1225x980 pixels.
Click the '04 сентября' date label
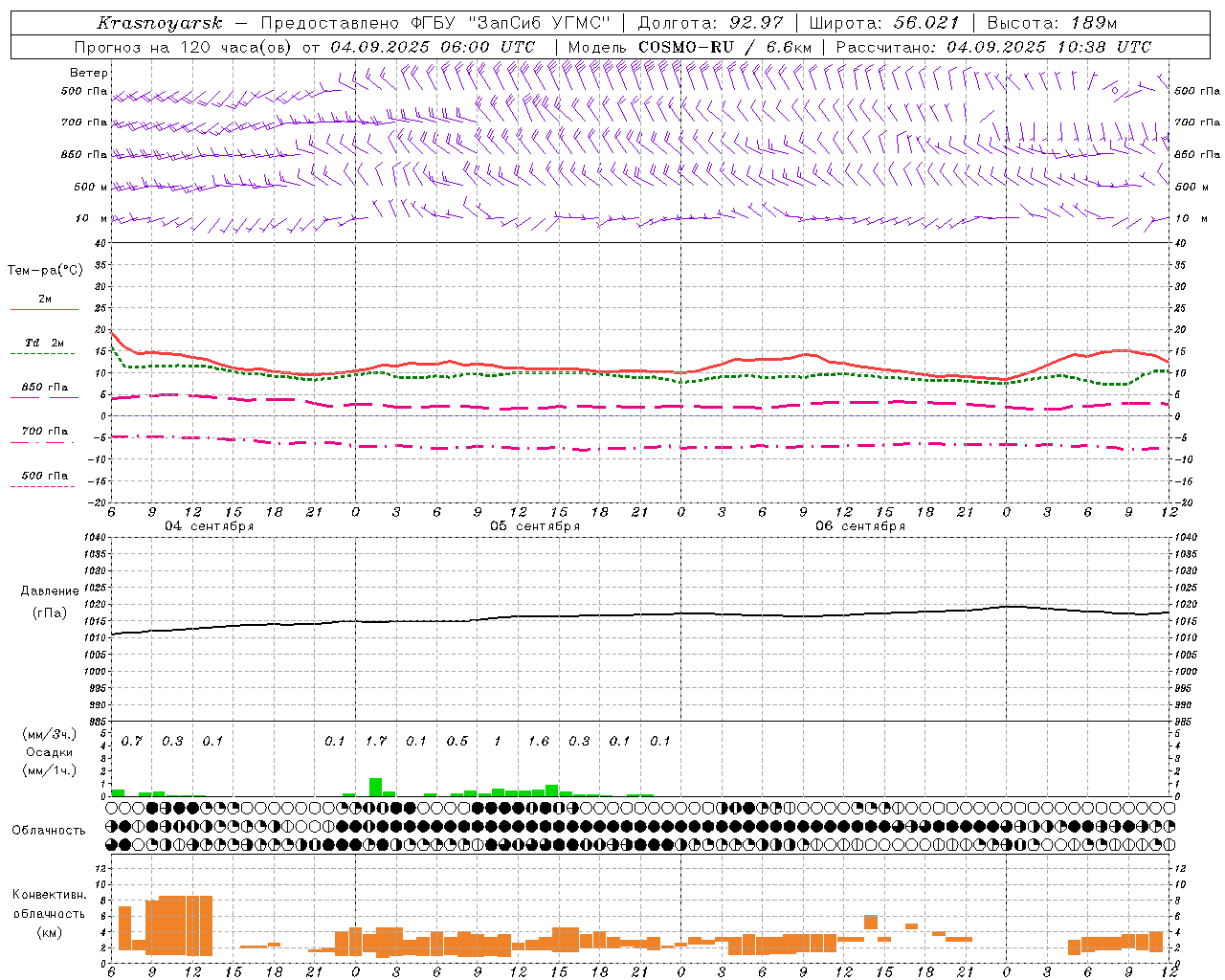[210, 525]
